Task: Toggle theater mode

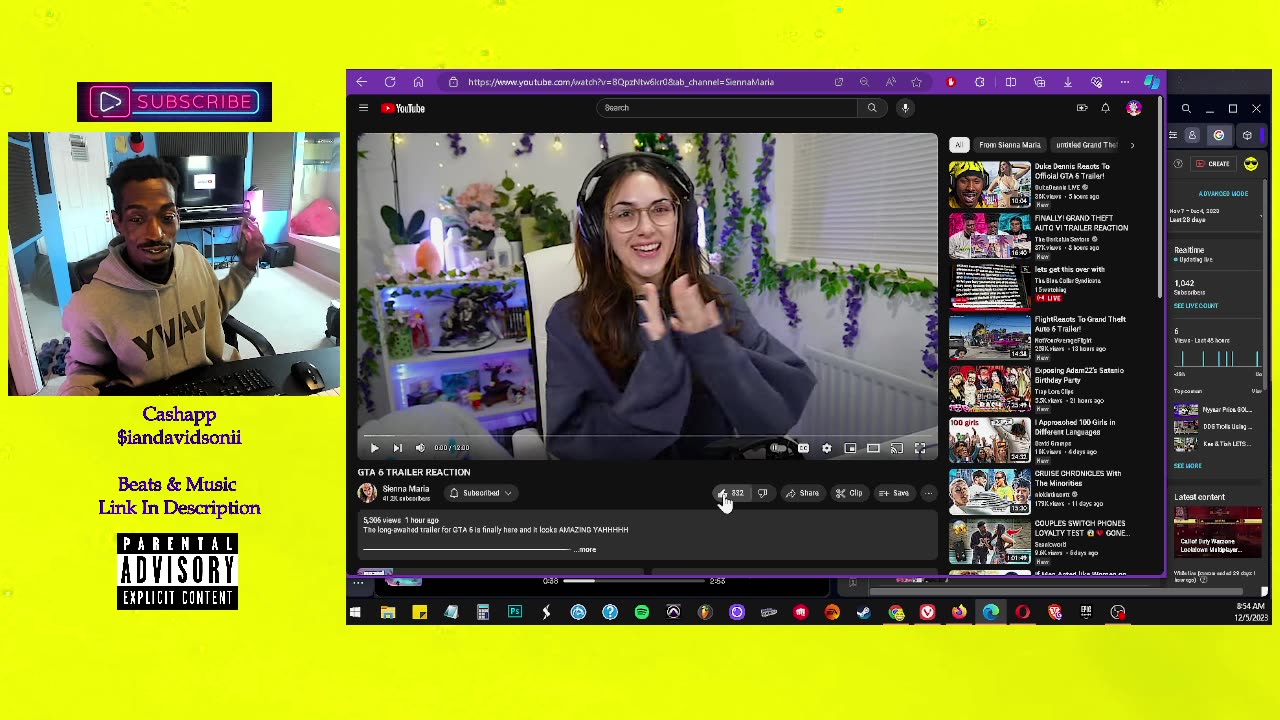Action: [x=873, y=448]
